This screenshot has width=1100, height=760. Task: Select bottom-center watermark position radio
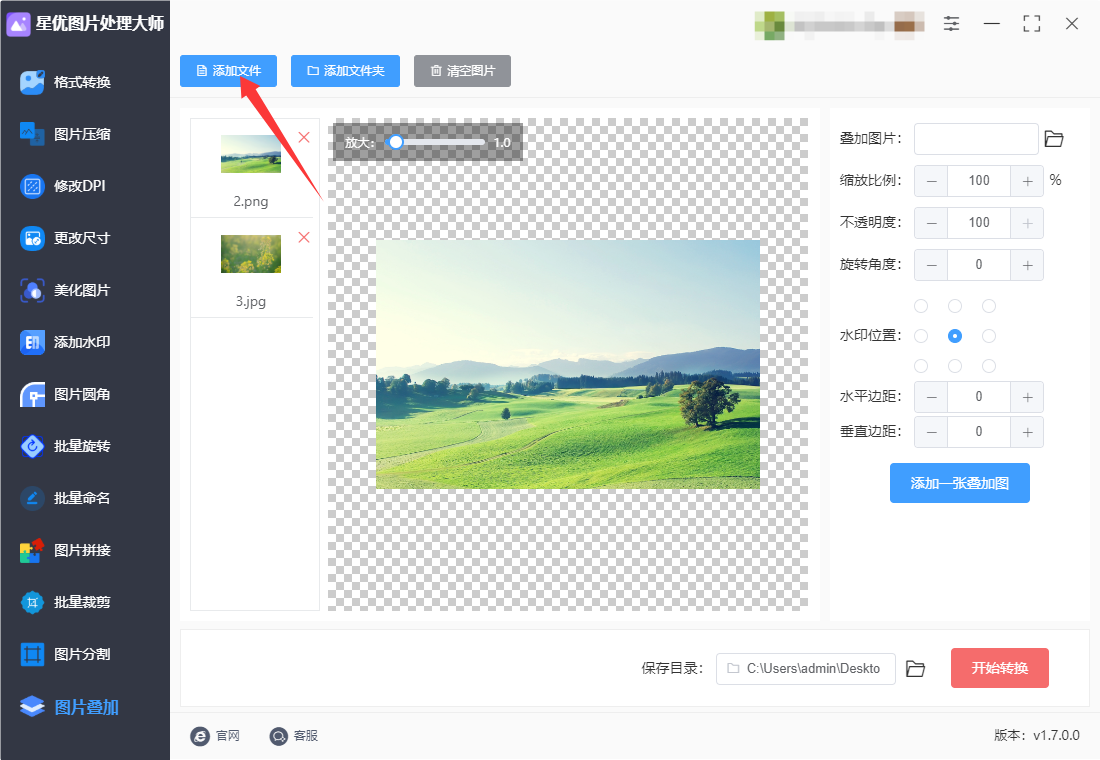coord(955,366)
